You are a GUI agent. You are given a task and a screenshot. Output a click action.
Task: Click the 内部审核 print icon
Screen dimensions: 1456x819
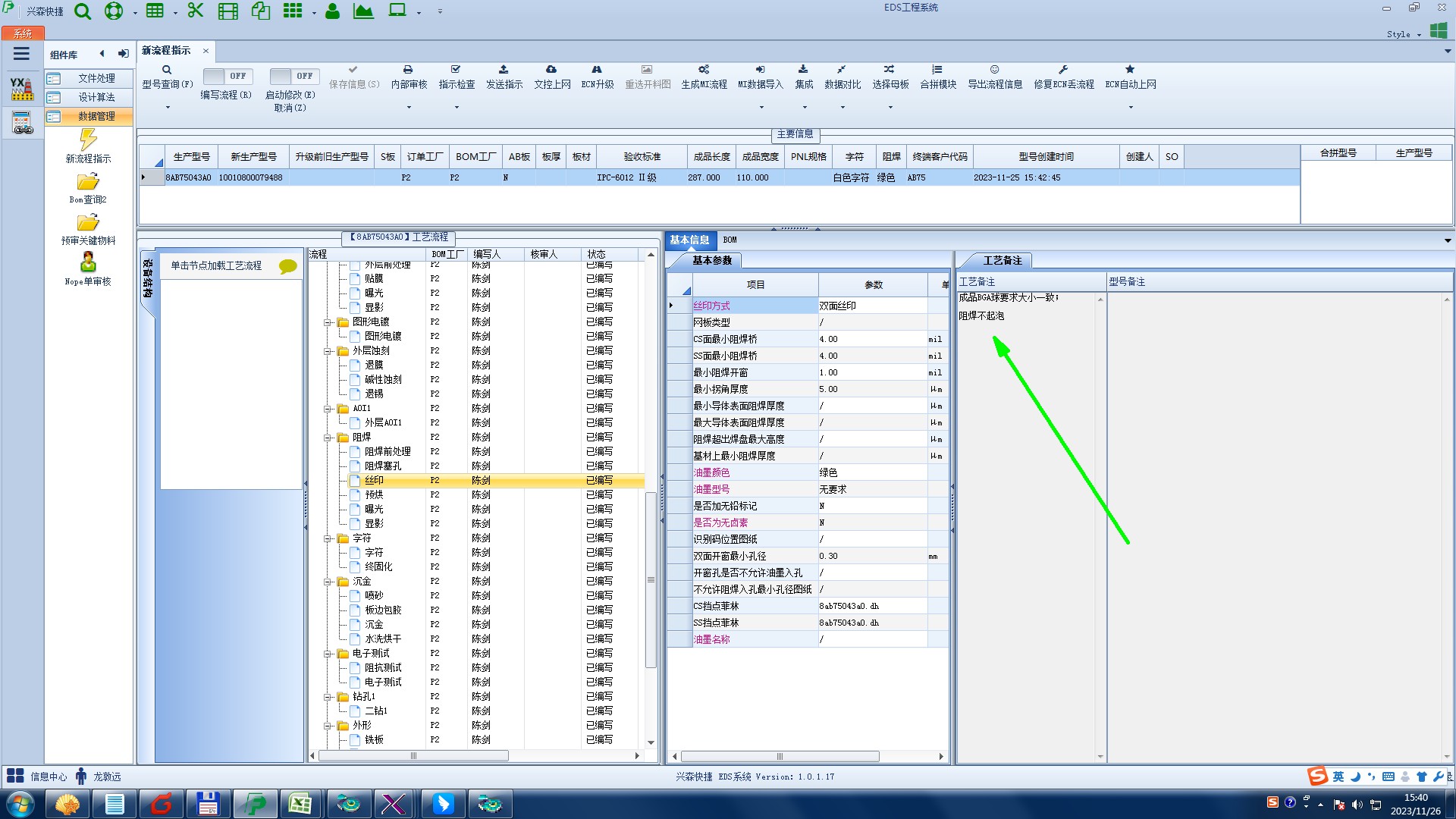click(x=408, y=70)
